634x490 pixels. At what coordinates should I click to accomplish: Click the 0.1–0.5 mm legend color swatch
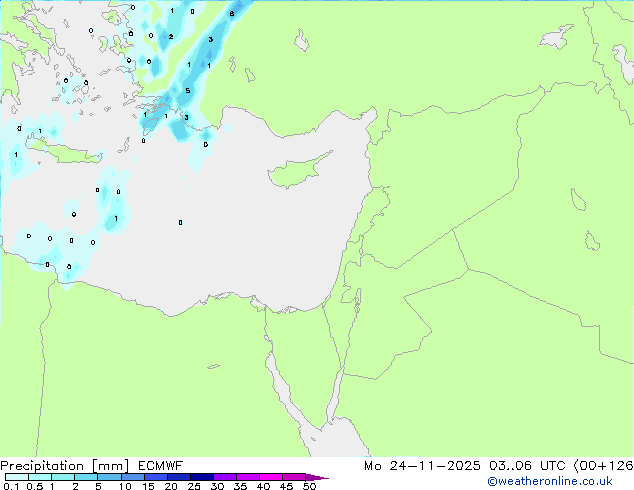coord(17,477)
